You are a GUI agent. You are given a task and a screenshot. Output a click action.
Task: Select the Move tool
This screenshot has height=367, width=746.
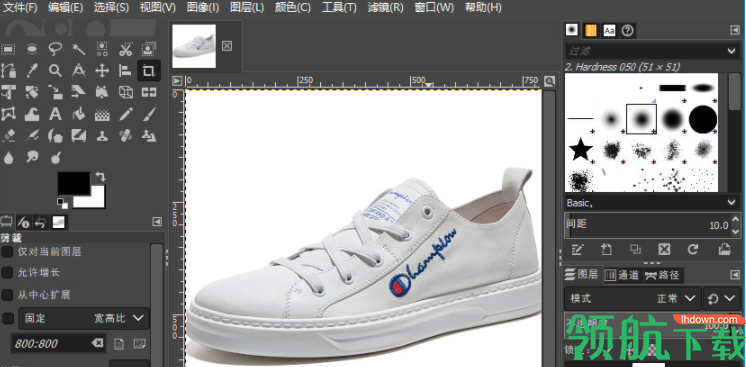102,71
